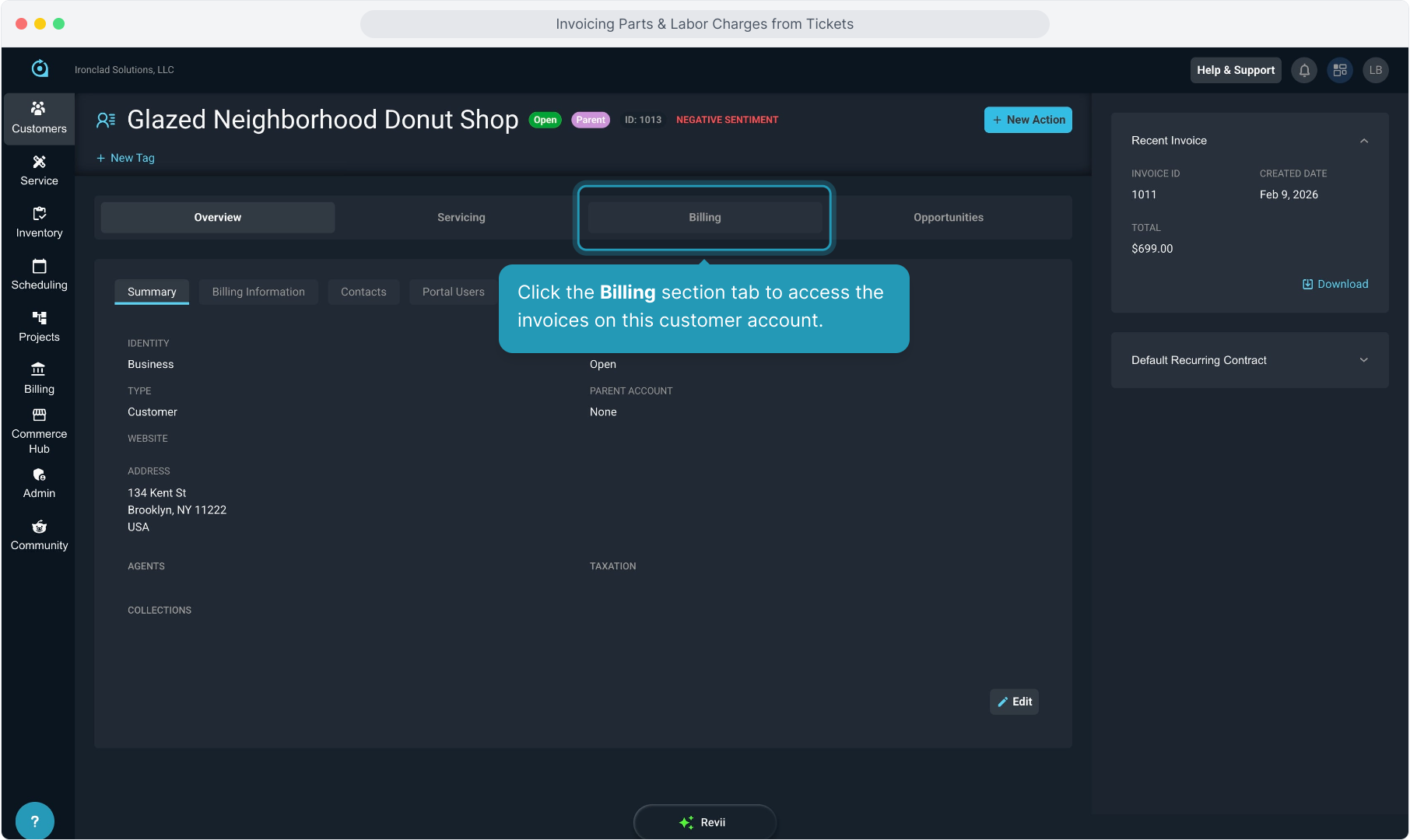Image resolution: width=1410 pixels, height=840 pixels.
Task: Collapse the Recent Invoice panel
Action: 1363,141
